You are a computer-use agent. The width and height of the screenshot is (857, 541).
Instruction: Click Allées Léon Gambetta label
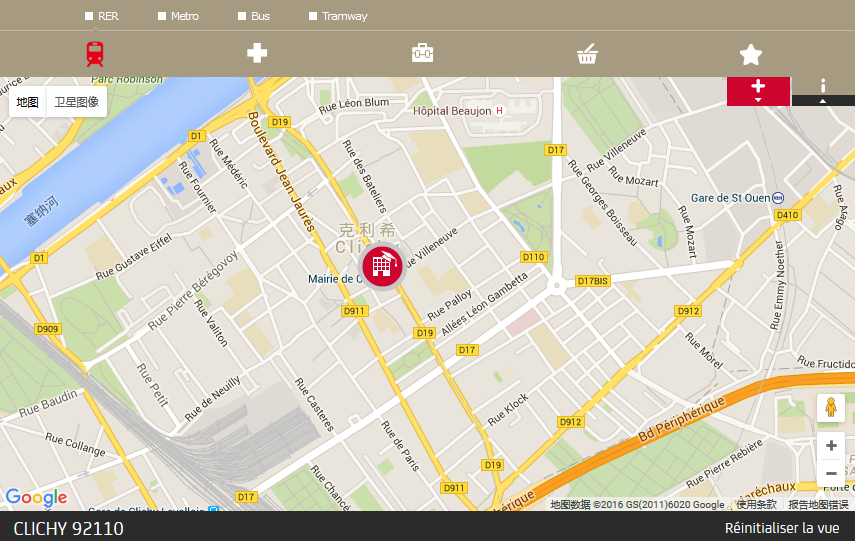click(484, 304)
